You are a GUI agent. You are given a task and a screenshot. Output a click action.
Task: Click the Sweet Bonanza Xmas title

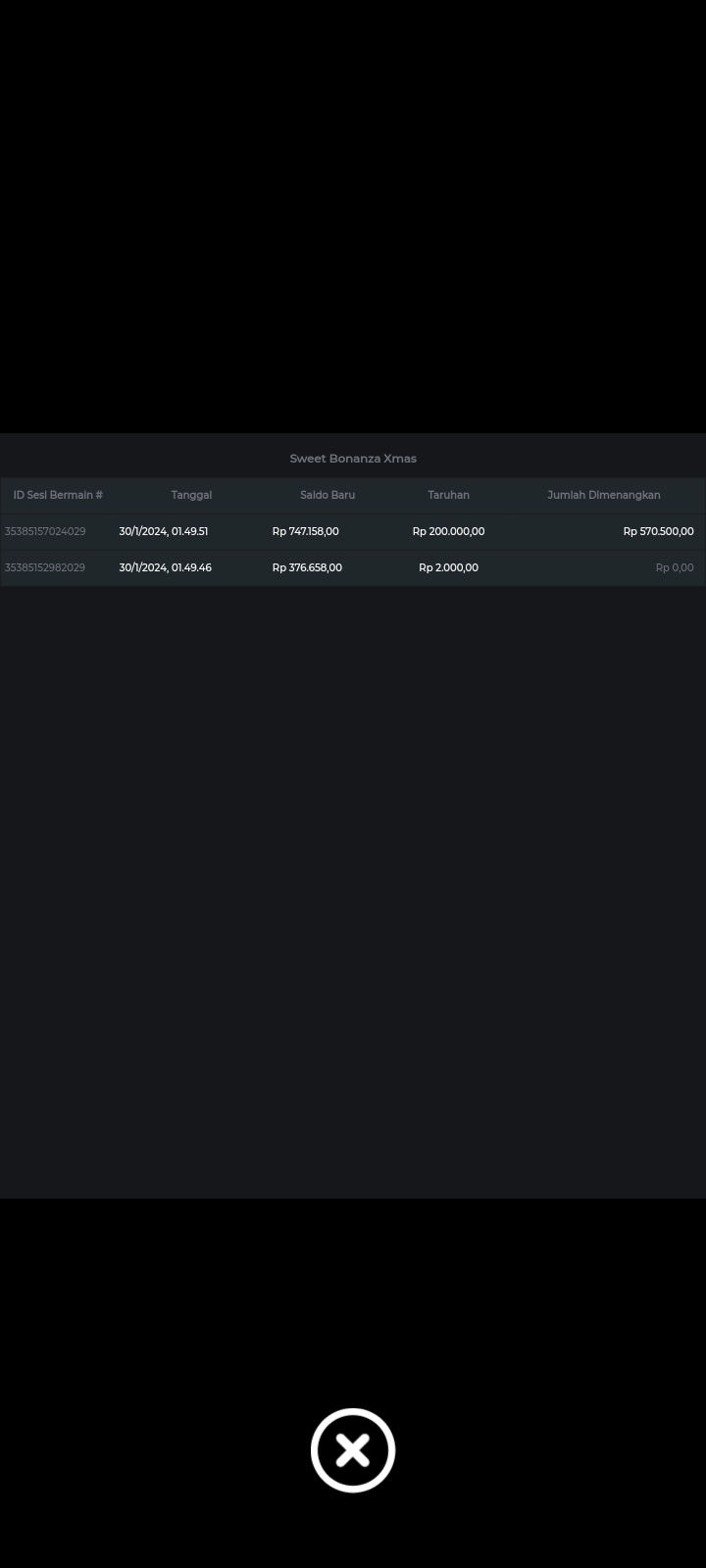point(353,459)
